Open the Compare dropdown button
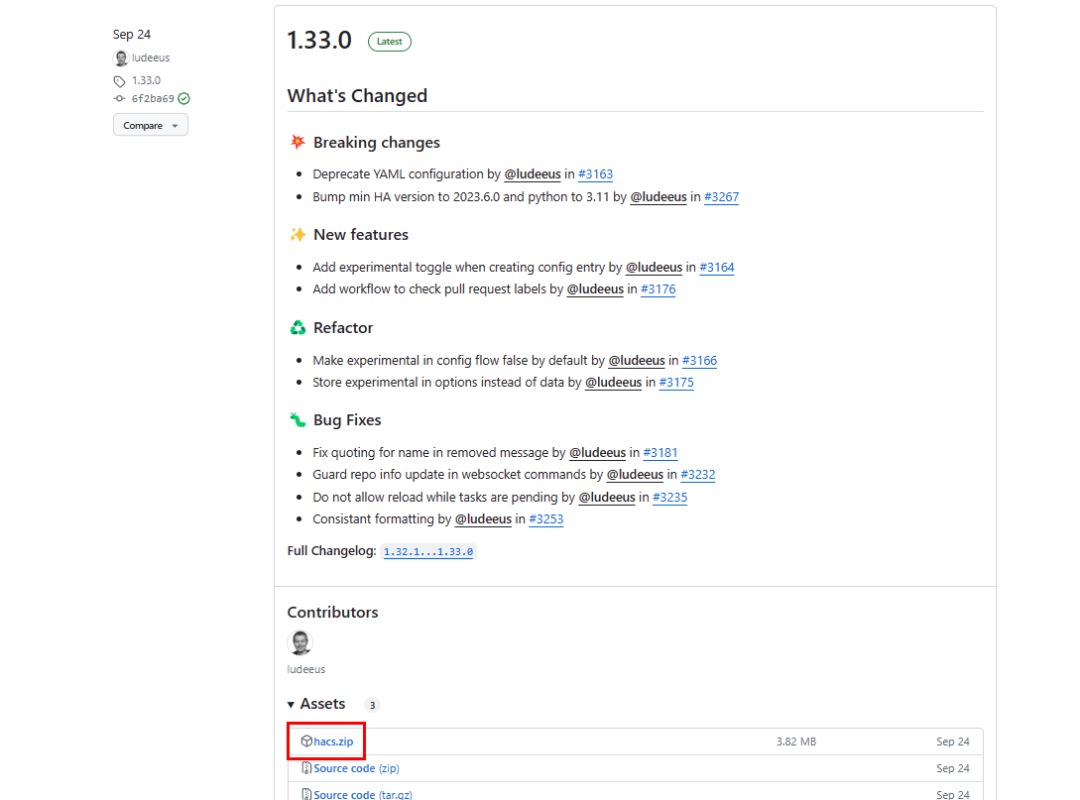Screen dimensions: 1080x800 150,125
